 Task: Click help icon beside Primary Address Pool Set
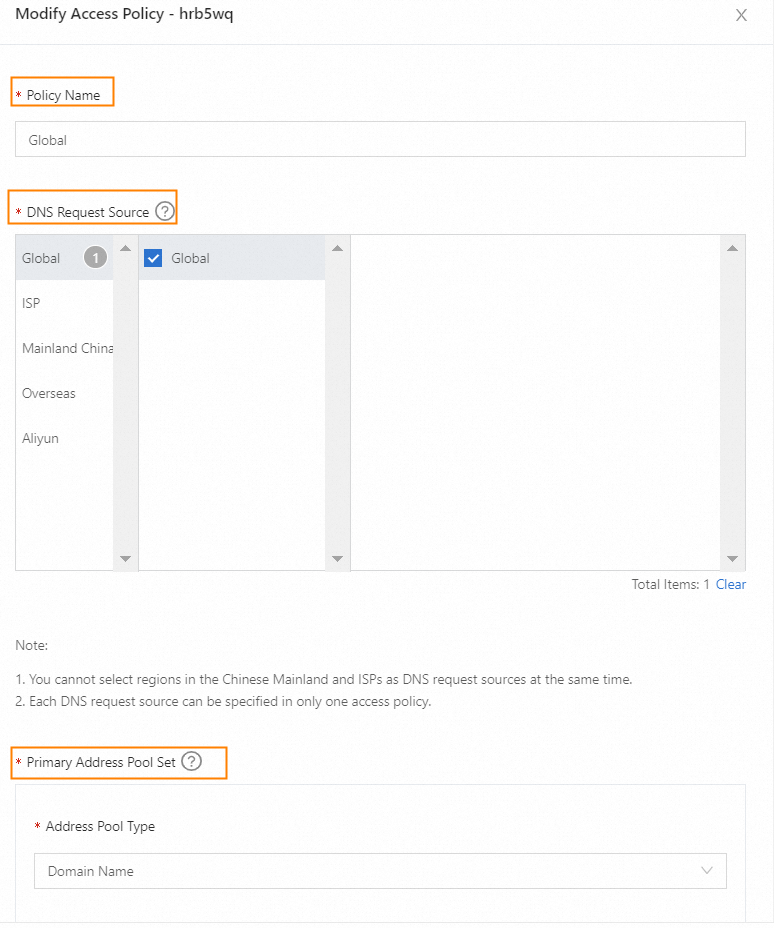[191, 762]
